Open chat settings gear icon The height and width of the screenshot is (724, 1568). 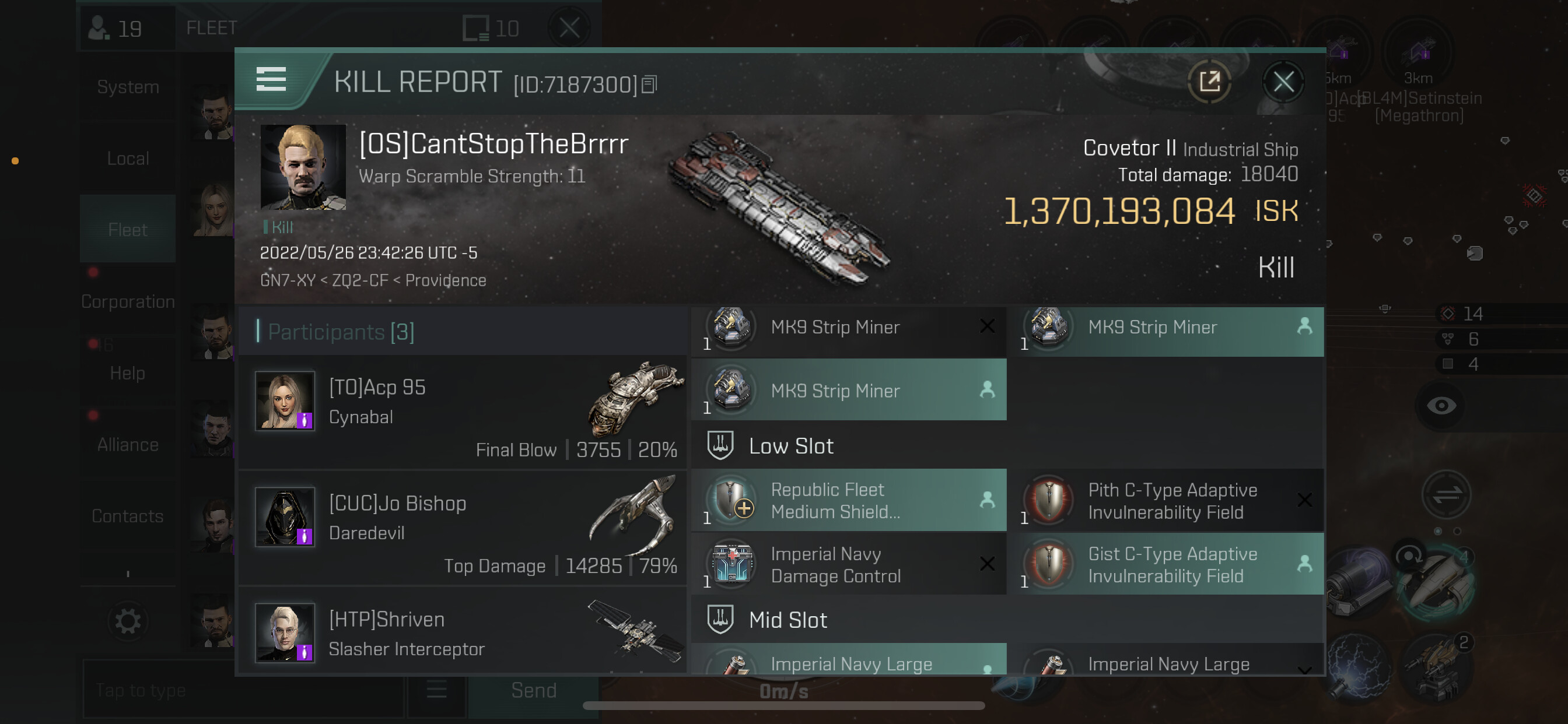click(127, 621)
